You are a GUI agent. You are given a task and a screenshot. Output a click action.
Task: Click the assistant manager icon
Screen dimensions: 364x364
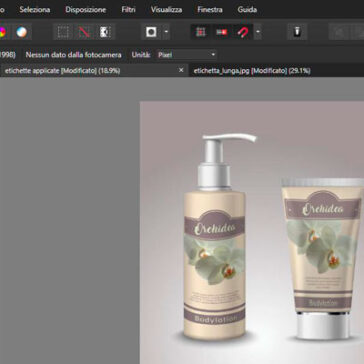pyautogui.click(x=297, y=32)
